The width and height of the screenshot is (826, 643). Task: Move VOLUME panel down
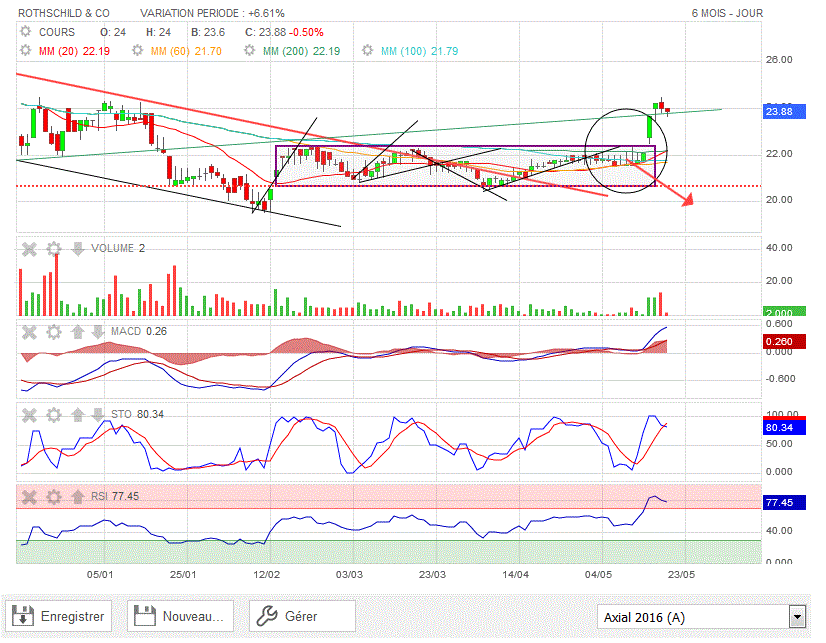coord(76,249)
